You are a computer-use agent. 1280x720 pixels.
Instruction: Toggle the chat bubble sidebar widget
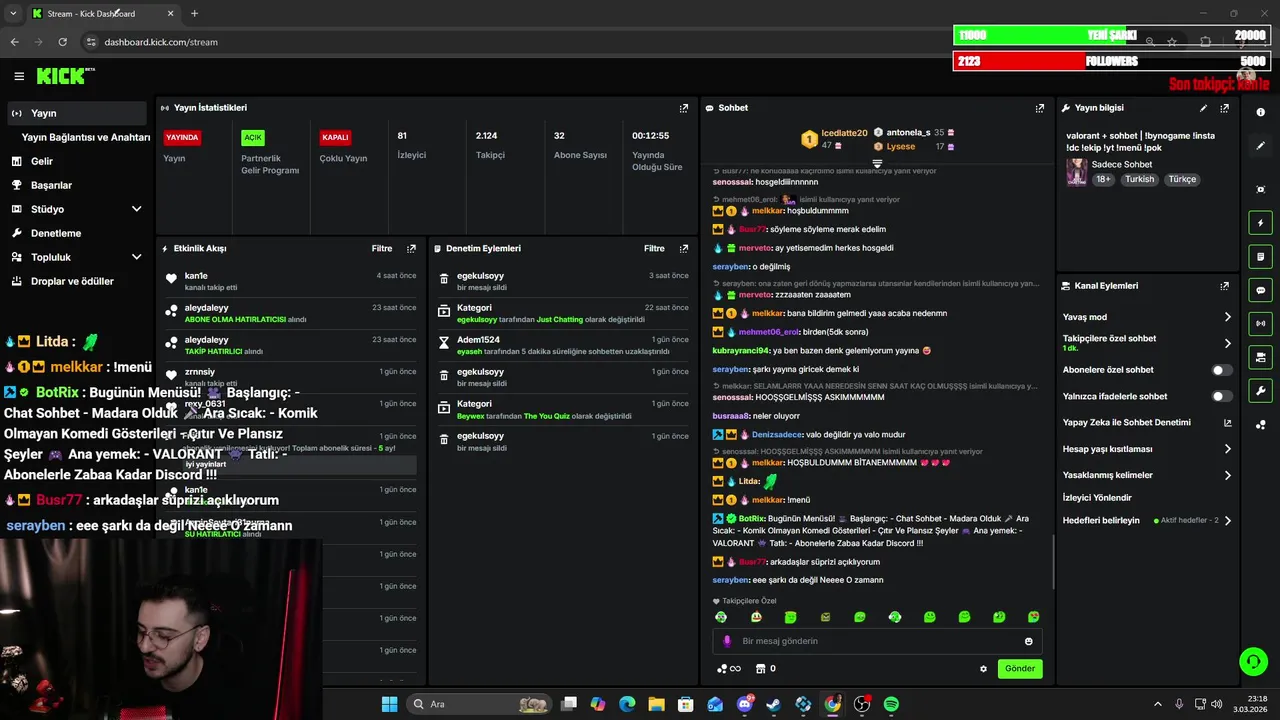[x=1260, y=290]
